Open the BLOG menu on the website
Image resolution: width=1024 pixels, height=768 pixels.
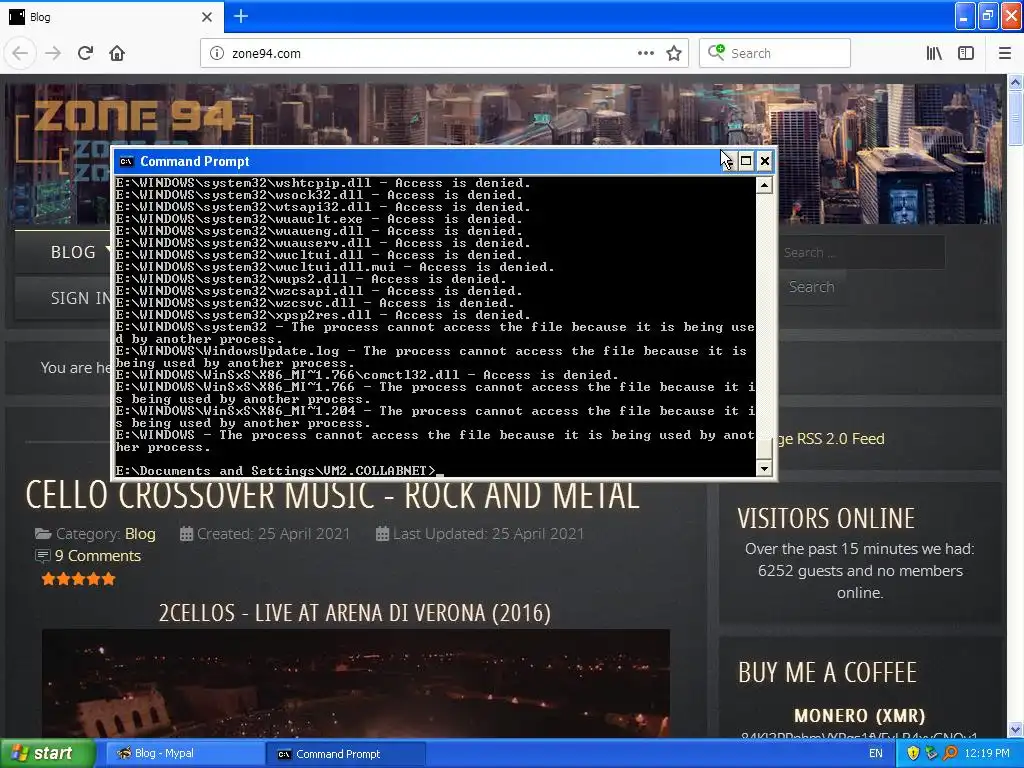(x=73, y=252)
